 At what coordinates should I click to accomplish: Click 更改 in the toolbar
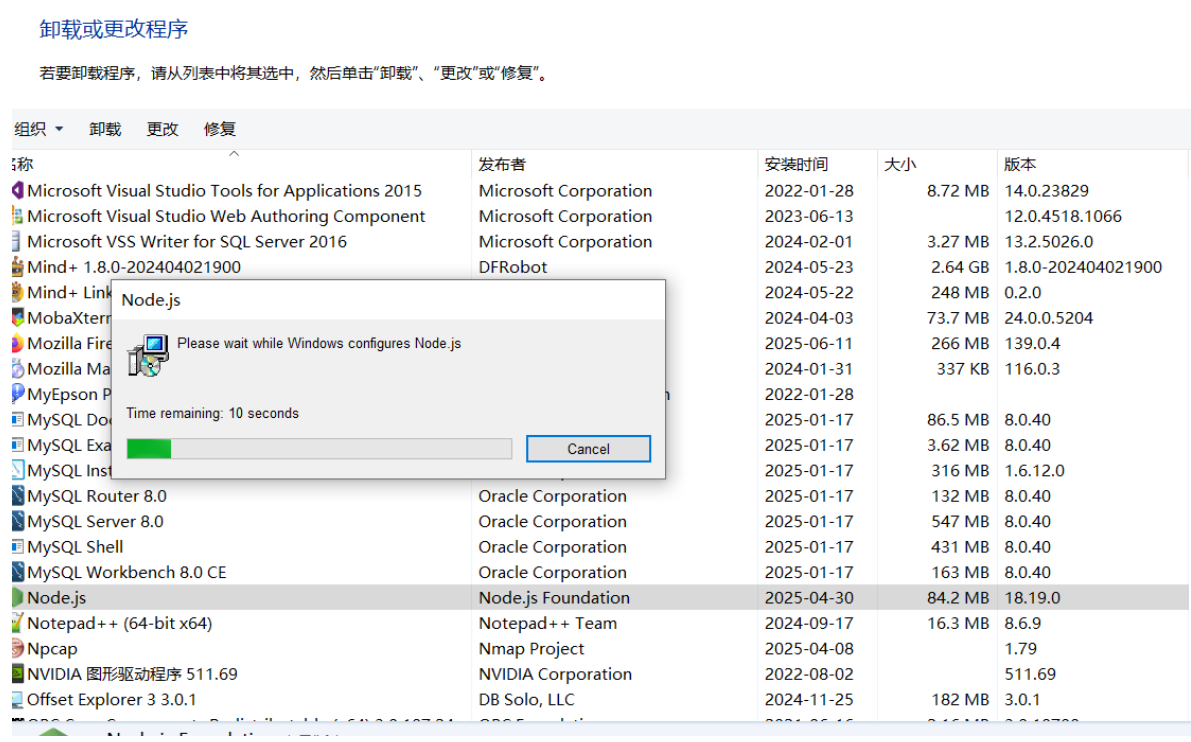pyautogui.click(x=162, y=129)
